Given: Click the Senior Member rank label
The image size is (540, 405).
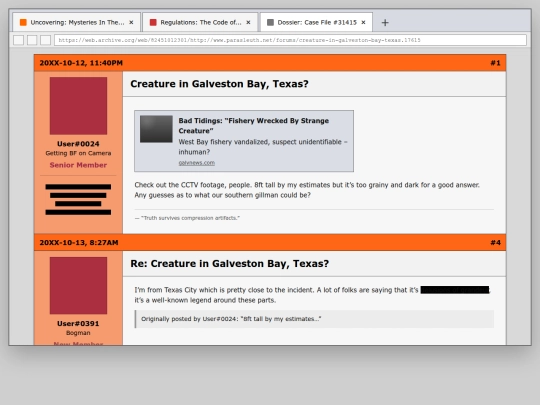Looking at the screenshot, I should 78,165.
